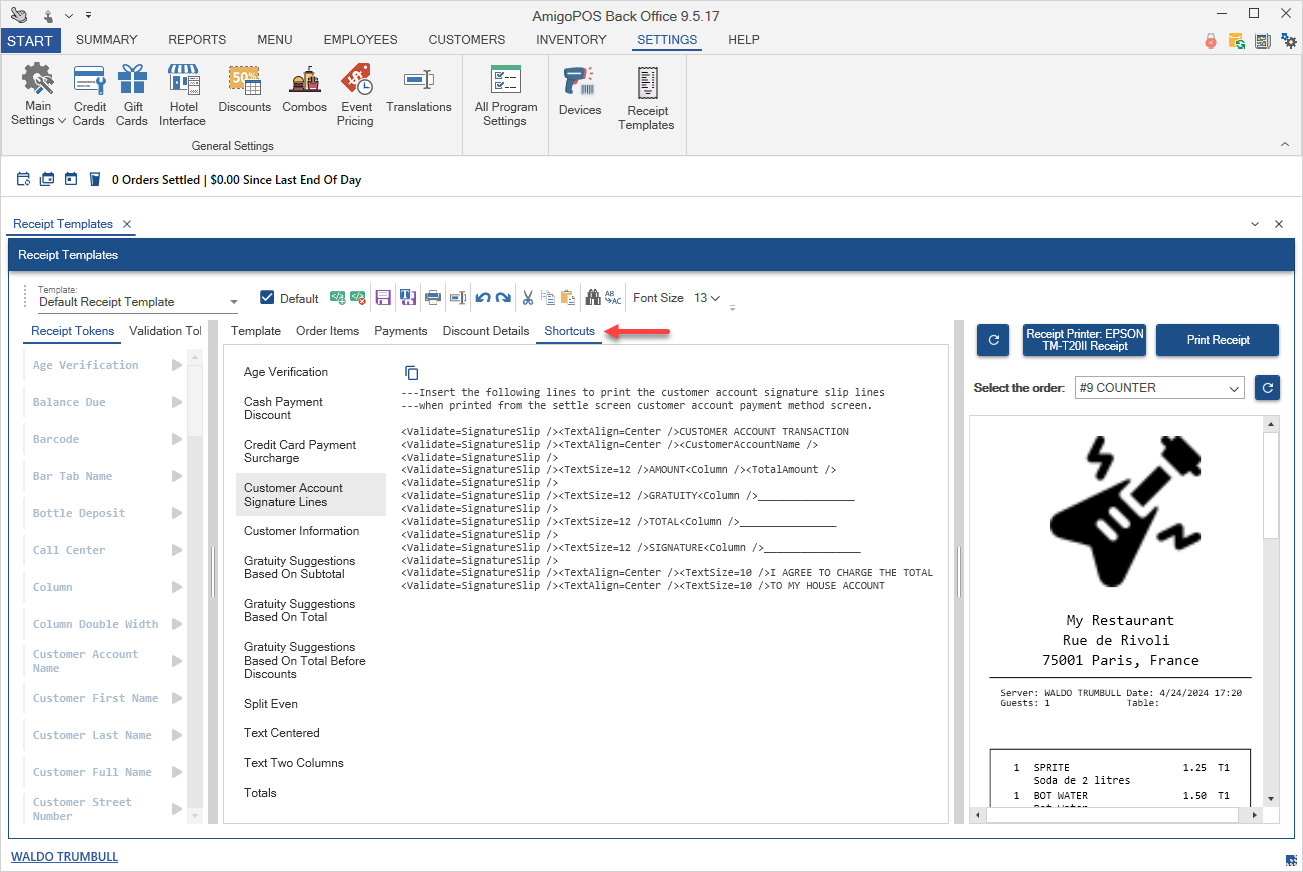Open the Devices settings

click(580, 92)
